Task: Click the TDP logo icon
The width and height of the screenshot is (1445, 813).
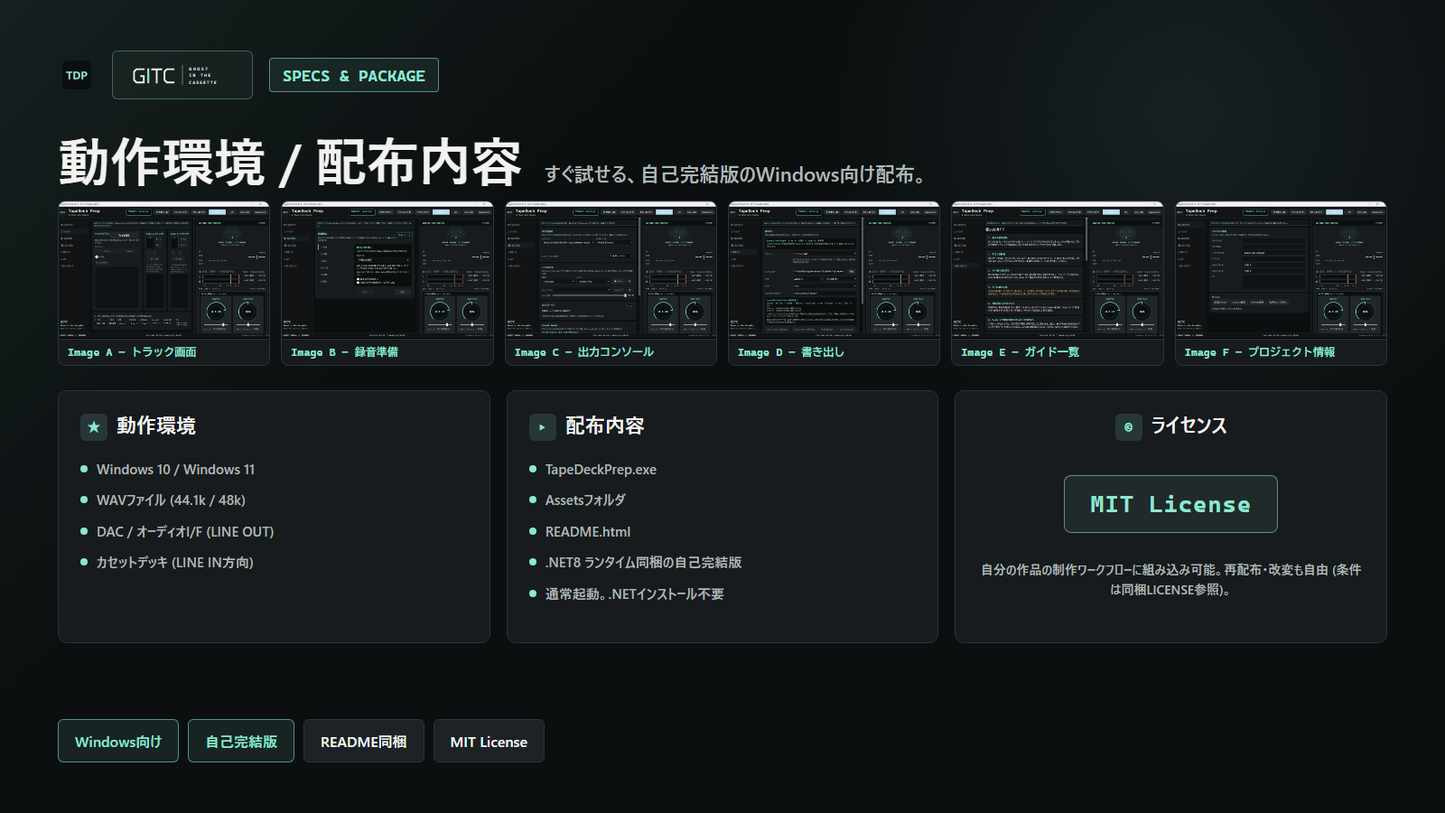Action: (x=77, y=75)
